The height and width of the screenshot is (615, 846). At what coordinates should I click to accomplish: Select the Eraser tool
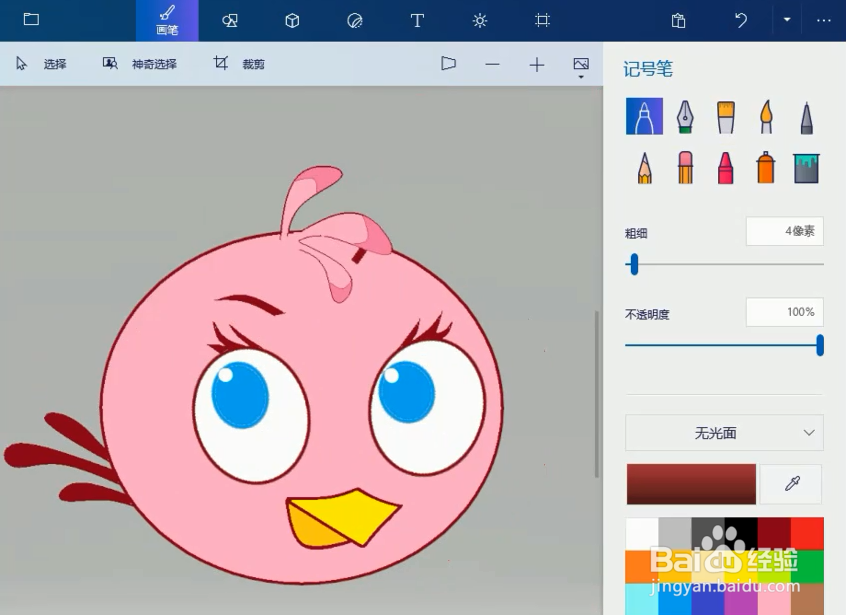tap(685, 168)
